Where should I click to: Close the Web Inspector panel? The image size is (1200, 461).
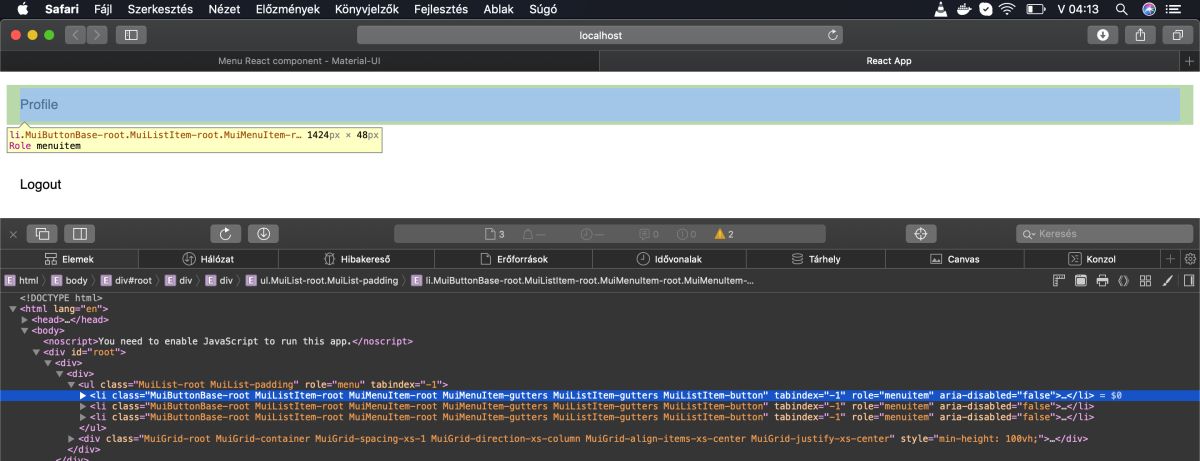pos(13,234)
